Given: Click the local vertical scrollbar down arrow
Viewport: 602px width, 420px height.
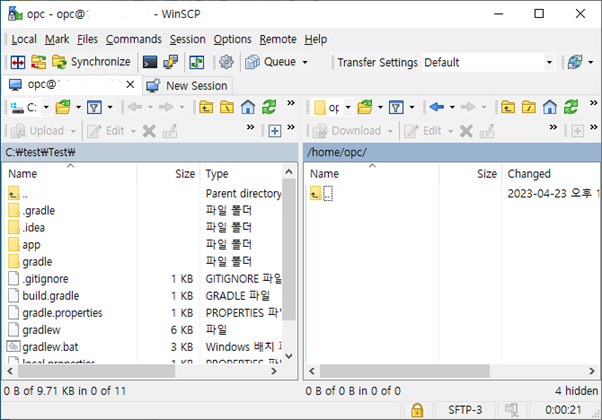Looking at the screenshot, I should pyautogui.click(x=289, y=356).
